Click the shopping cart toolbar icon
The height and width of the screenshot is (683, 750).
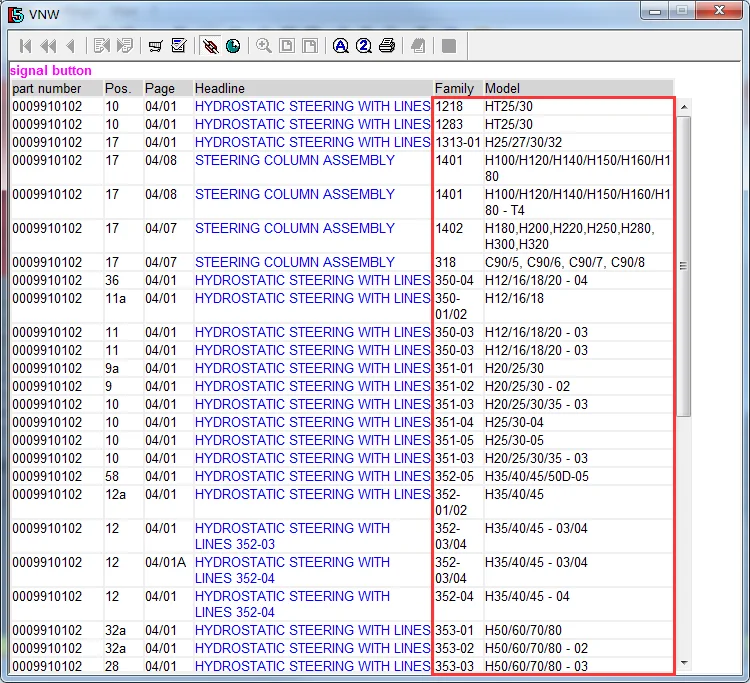coord(155,46)
